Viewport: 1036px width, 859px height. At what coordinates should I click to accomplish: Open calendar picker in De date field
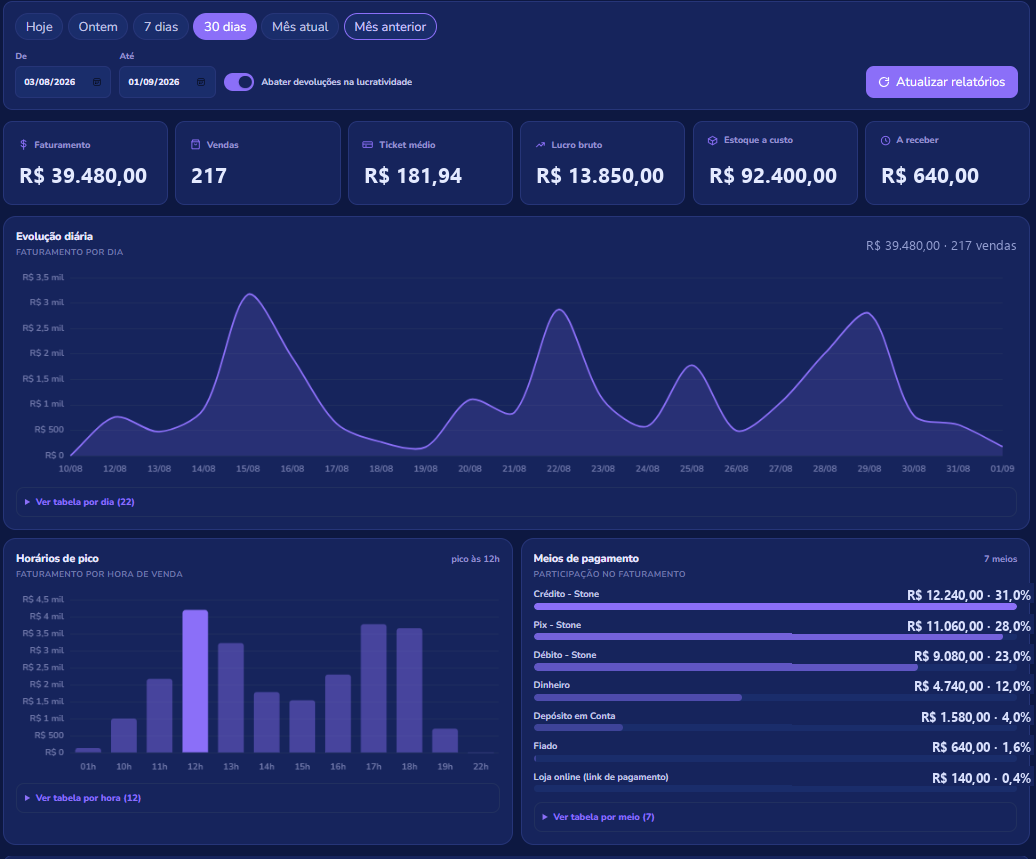[x=97, y=82]
